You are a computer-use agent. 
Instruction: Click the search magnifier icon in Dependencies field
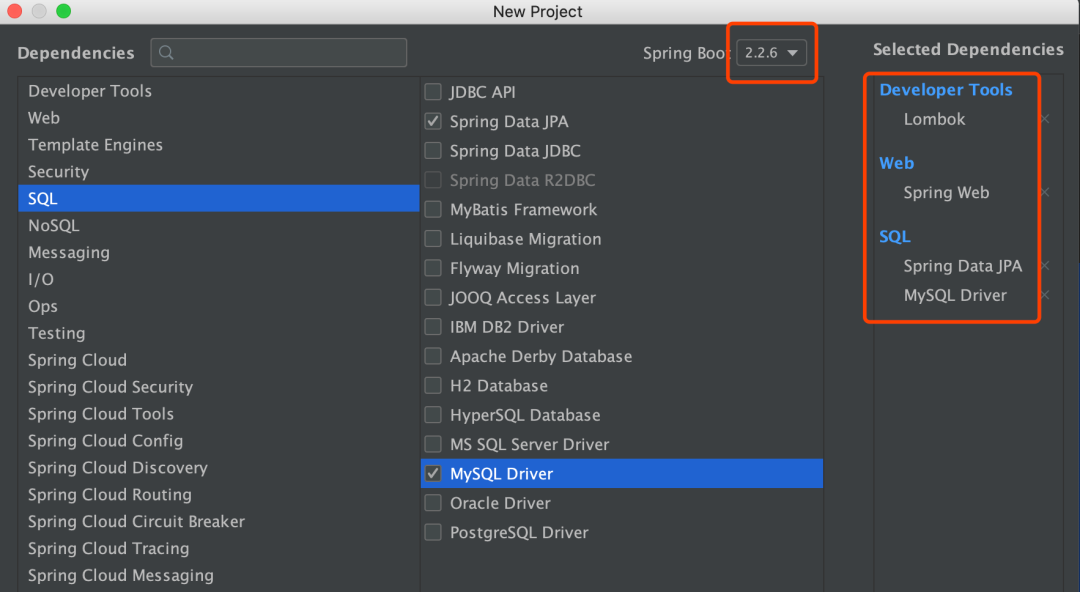point(167,53)
